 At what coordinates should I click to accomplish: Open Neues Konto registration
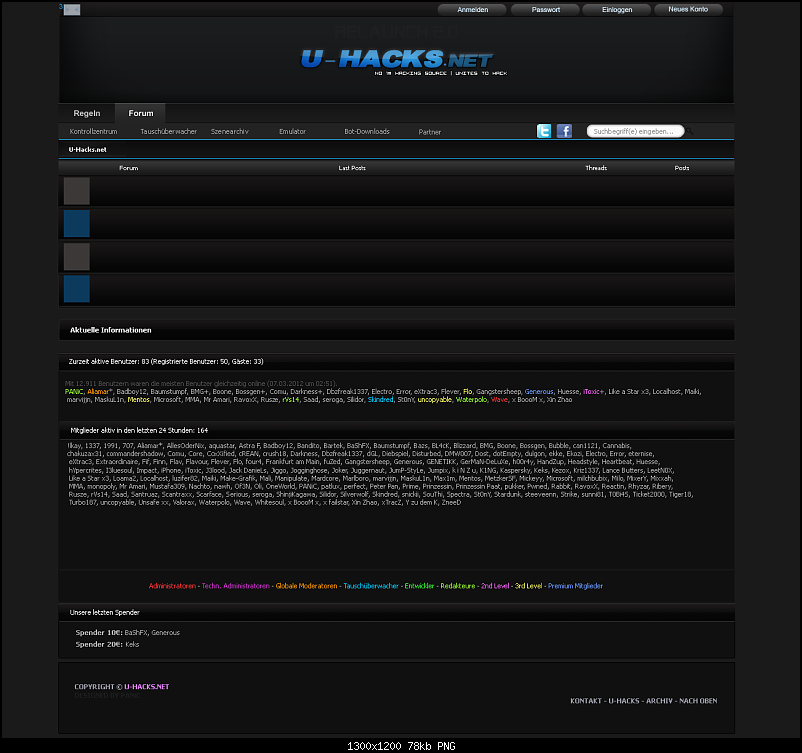pos(688,9)
